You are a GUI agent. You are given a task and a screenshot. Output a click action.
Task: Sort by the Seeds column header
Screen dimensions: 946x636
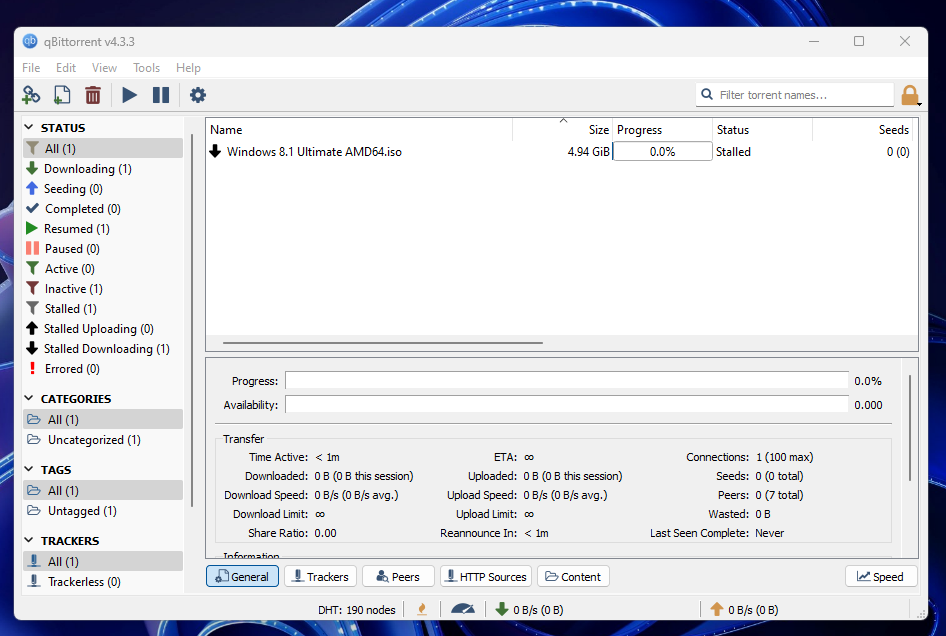863,129
